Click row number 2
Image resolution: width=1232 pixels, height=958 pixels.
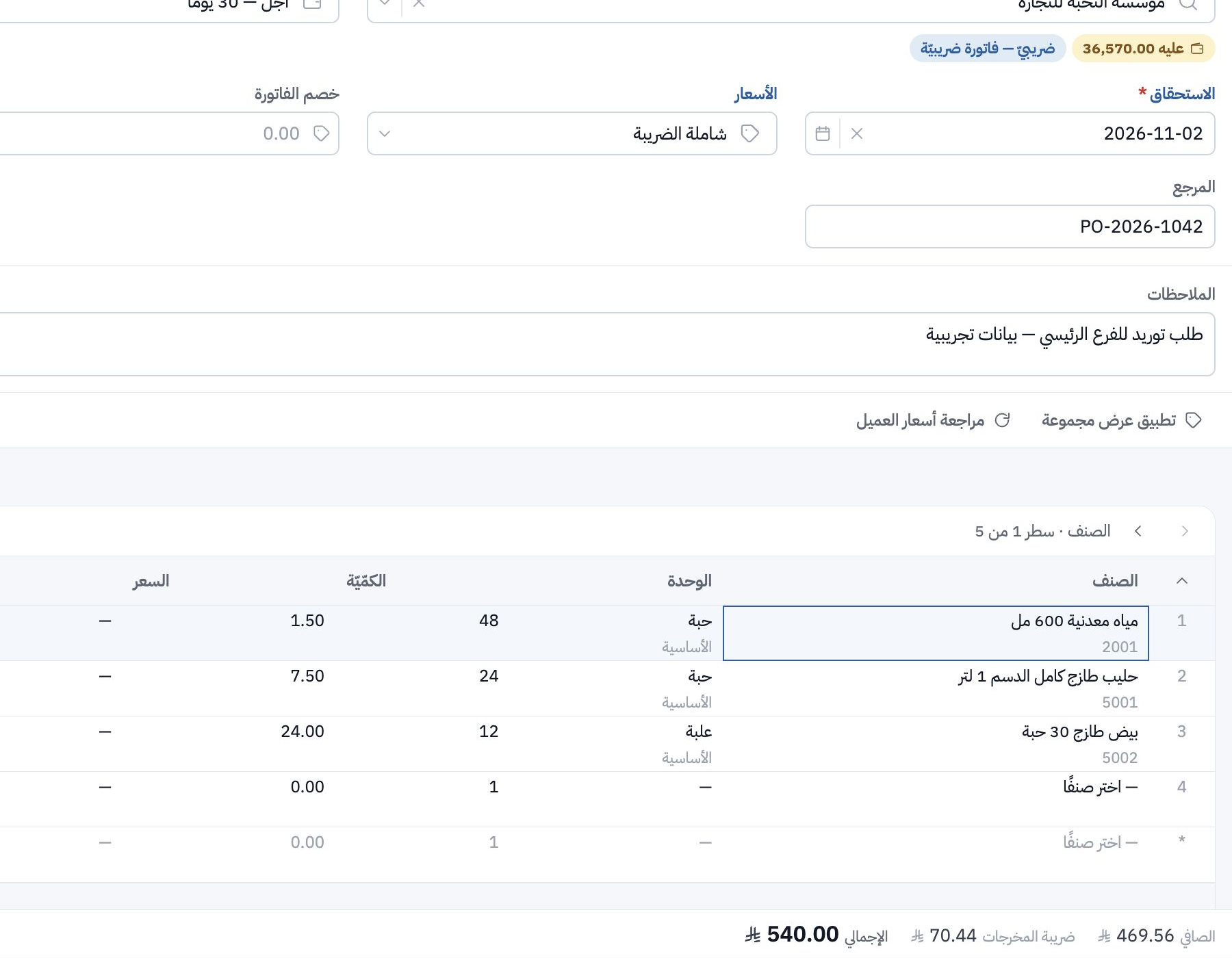click(x=1181, y=676)
